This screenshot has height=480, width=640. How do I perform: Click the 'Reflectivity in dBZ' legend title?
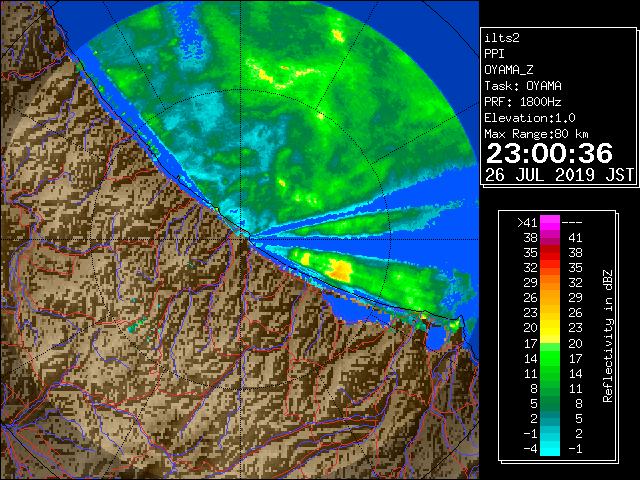(608, 336)
